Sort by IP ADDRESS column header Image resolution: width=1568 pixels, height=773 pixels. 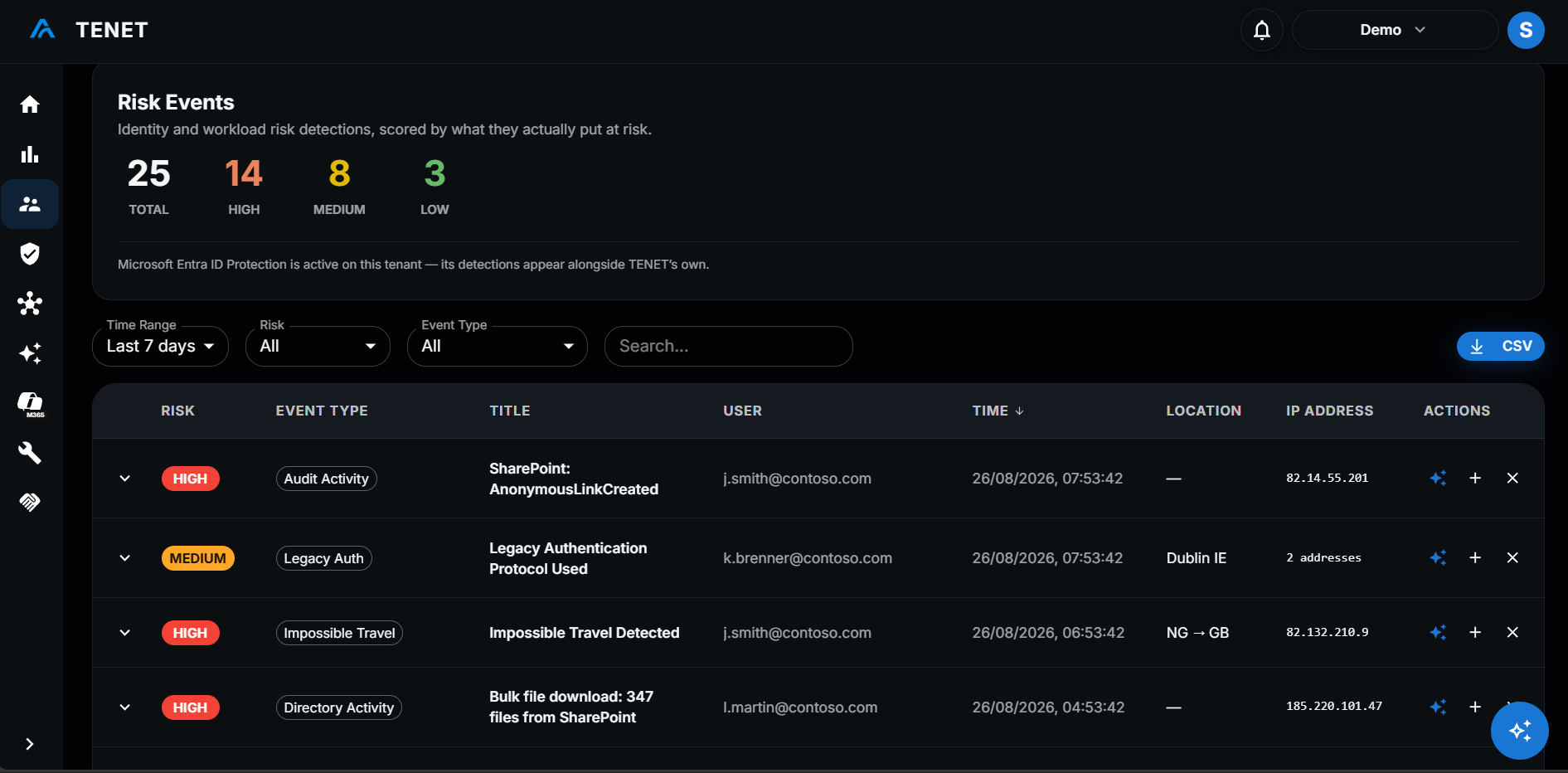point(1329,411)
